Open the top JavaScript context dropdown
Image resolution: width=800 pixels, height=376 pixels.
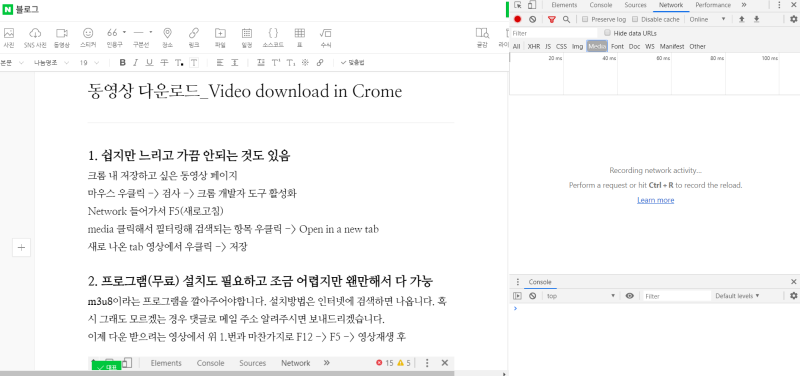click(581, 296)
